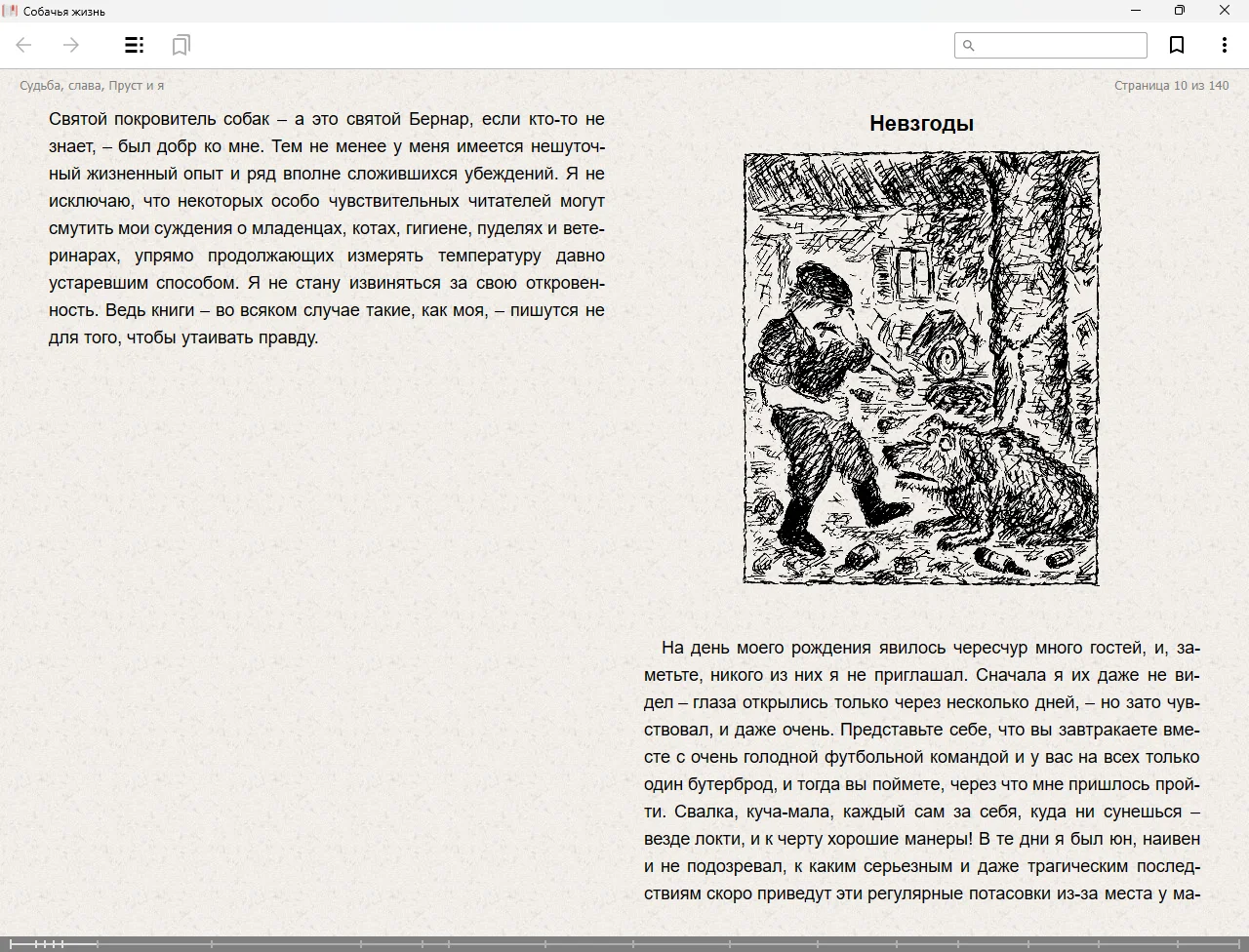1249x952 pixels.
Task: Focus the book search field
Action: click(x=1061, y=45)
